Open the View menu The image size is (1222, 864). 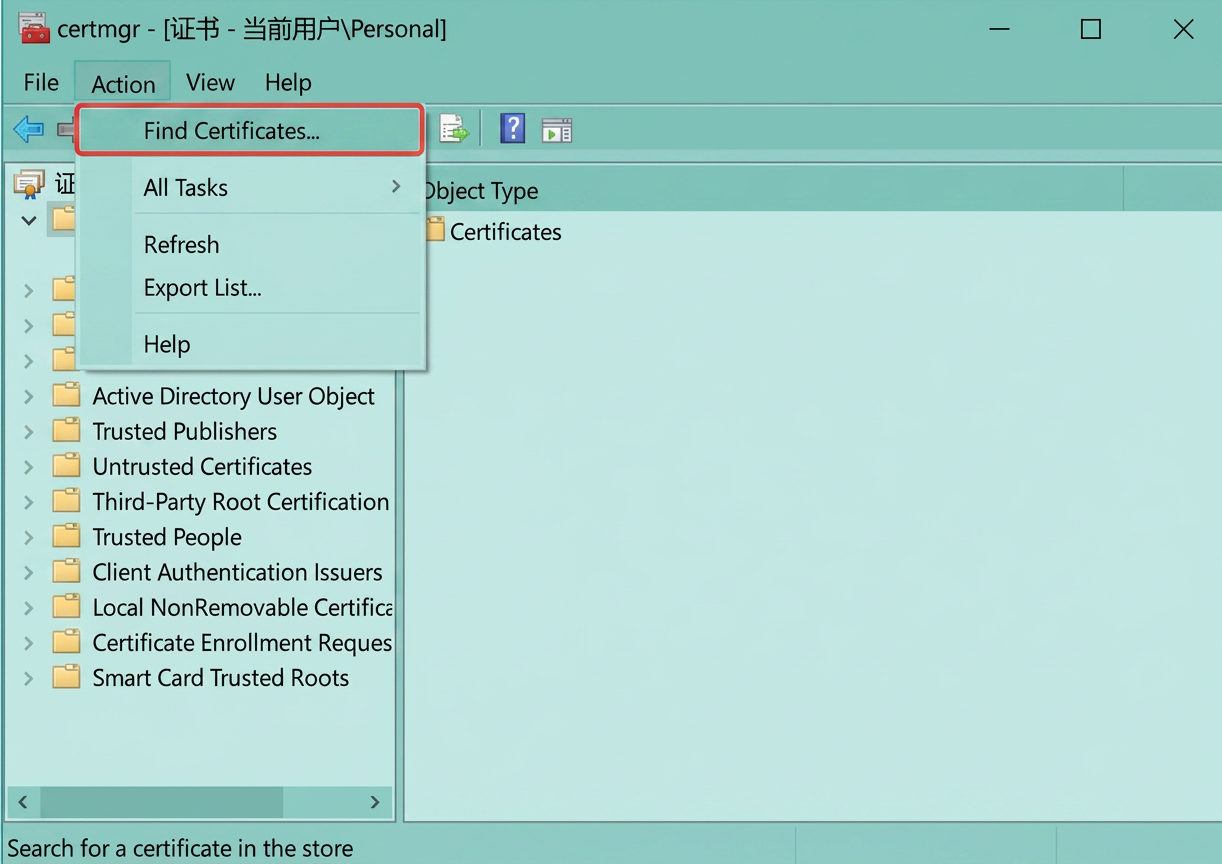pyautogui.click(x=210, y=82)
